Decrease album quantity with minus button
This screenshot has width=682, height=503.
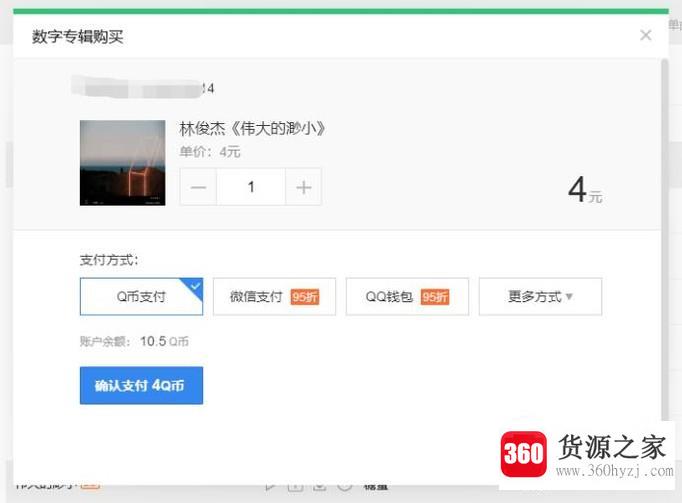coord(198,187)
